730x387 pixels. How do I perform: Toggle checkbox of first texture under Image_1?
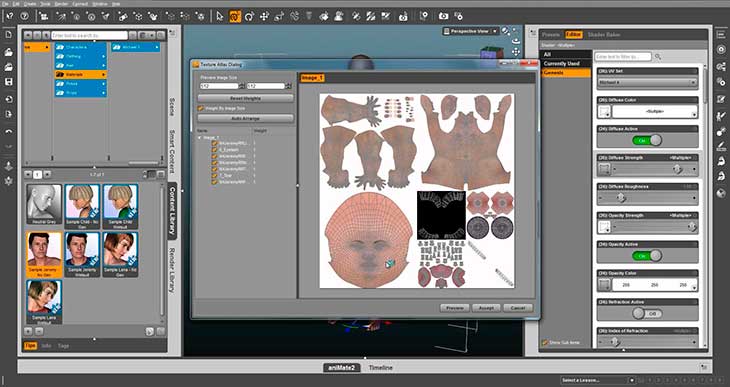[x=215, y=144]
